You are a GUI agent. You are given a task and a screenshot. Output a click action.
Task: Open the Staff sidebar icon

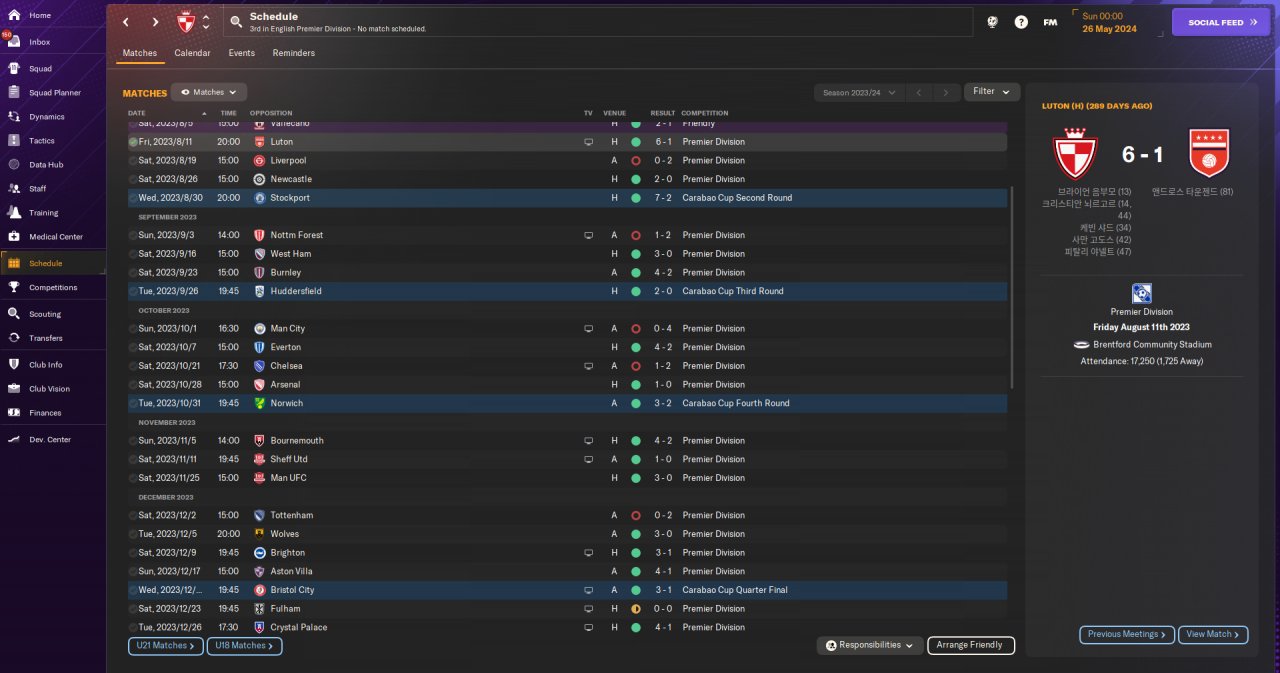14,188
